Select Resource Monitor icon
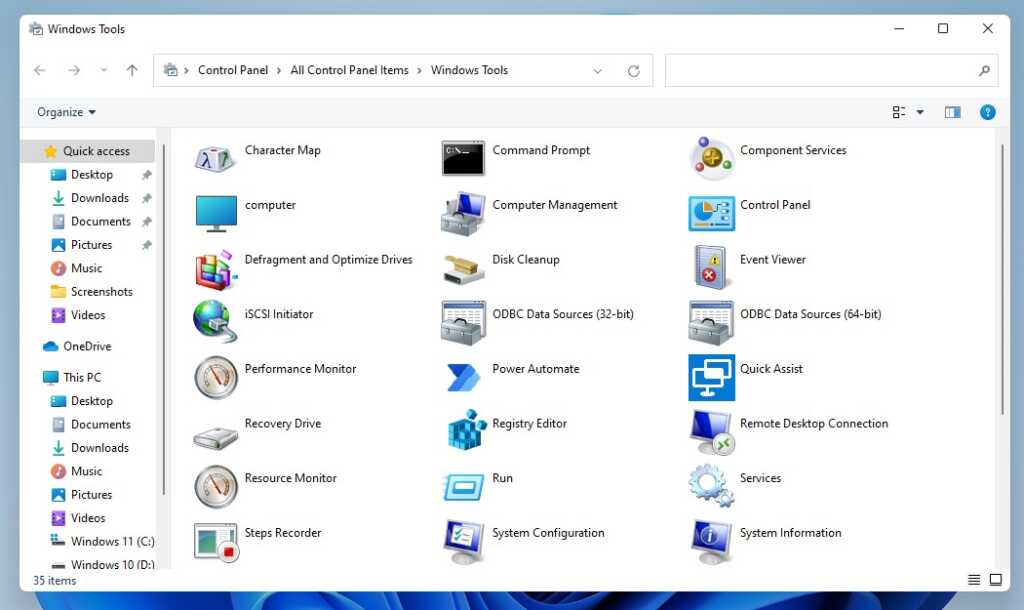 click(216, 487)
